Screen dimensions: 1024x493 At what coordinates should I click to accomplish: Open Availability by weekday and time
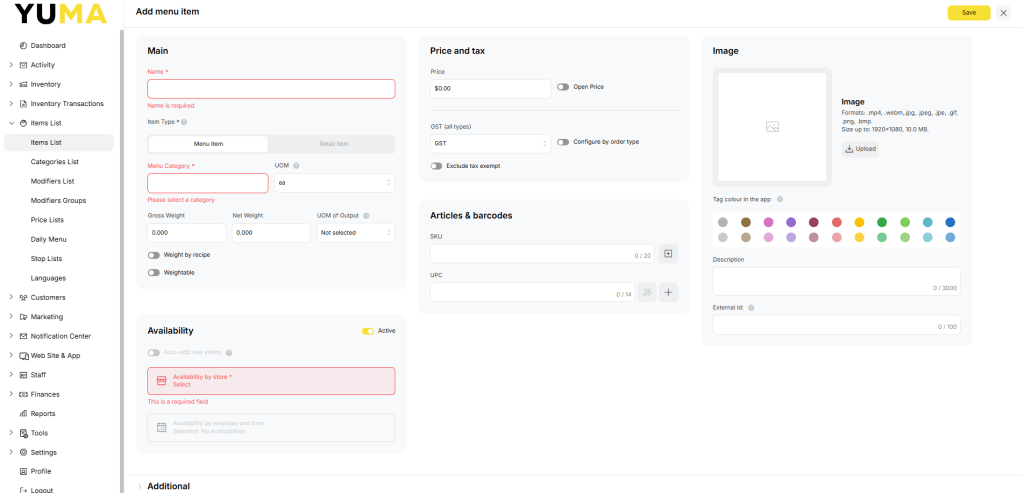coord(271,427)
